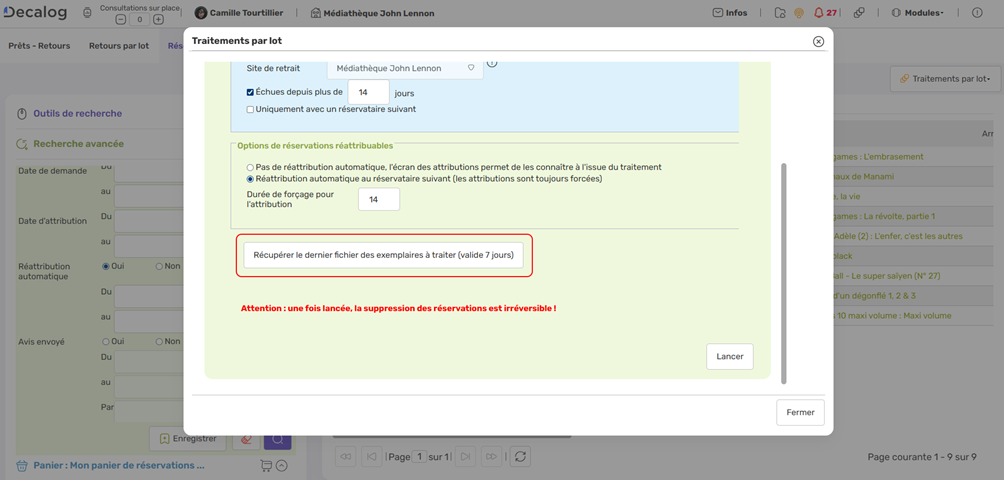This screenshot has width=1004, height=480.
Task: Select 'Pas de réattribution automatique' radio option
Action: tap(250, 167)
